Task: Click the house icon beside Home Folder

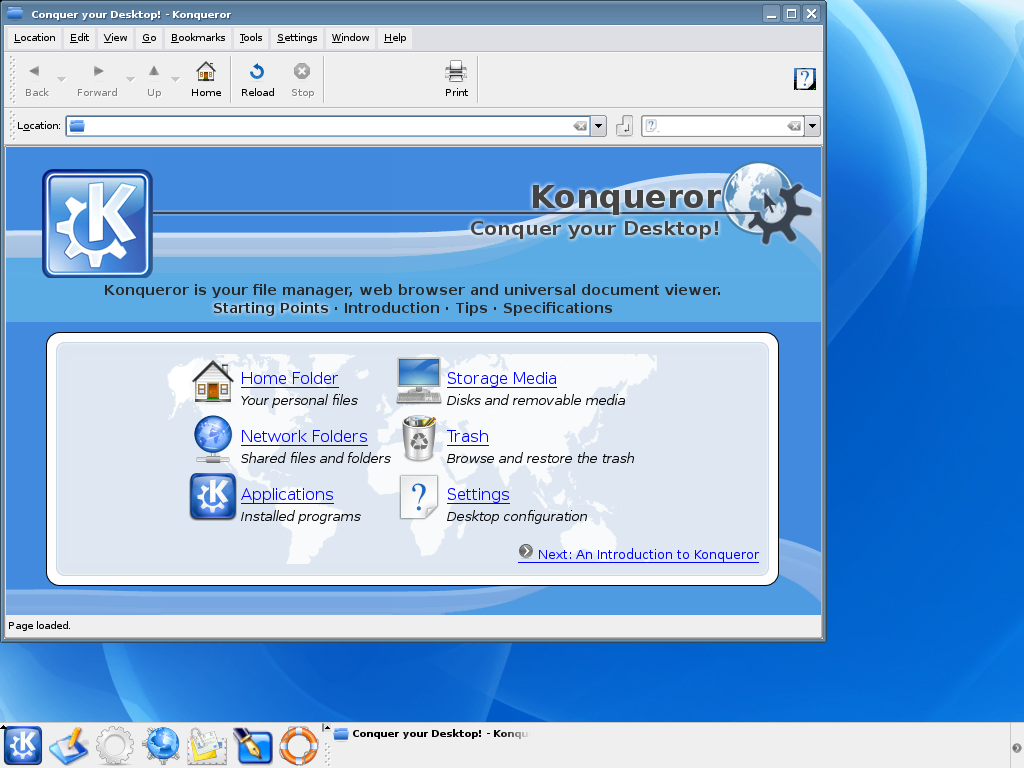Action: (x=212, y=382)
